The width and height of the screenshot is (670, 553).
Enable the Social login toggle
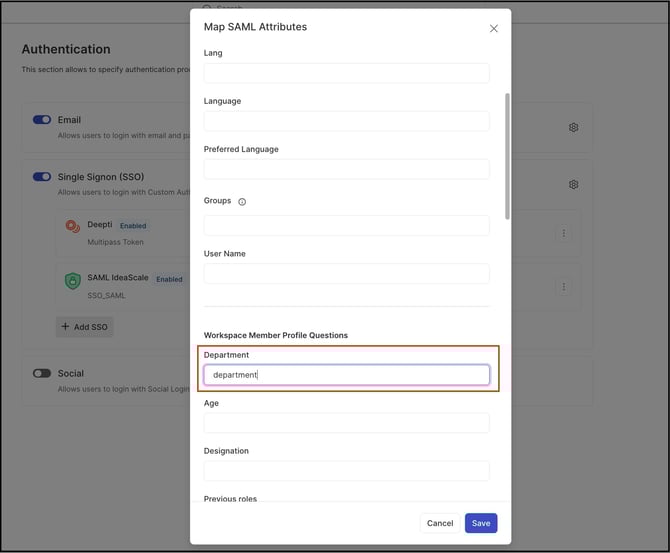42,374
